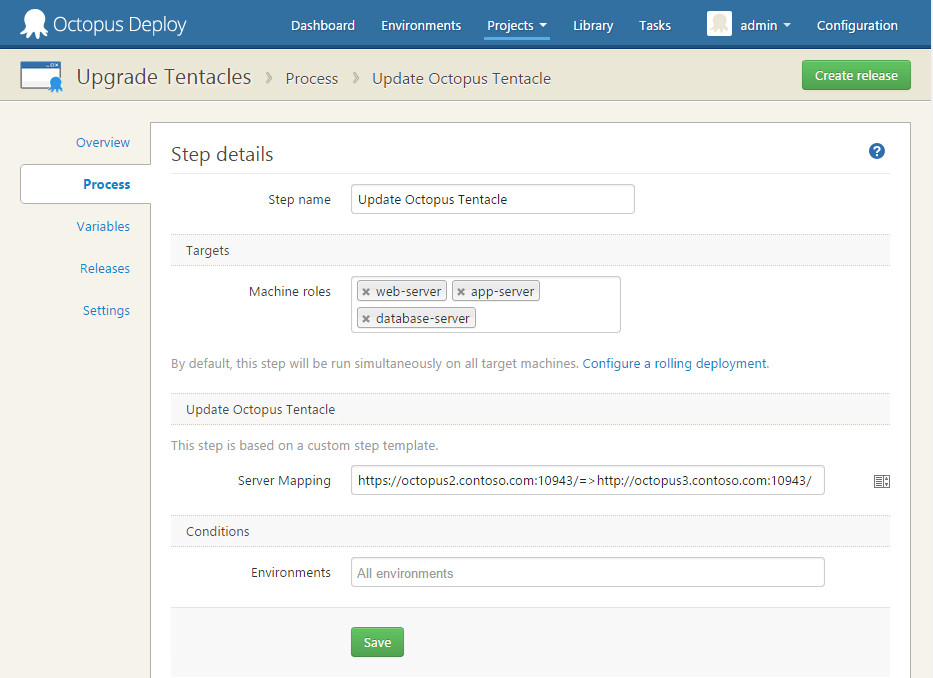This screenshot has width=933, height=678.
Task: Click the Create release button
Action: point(855,75)
